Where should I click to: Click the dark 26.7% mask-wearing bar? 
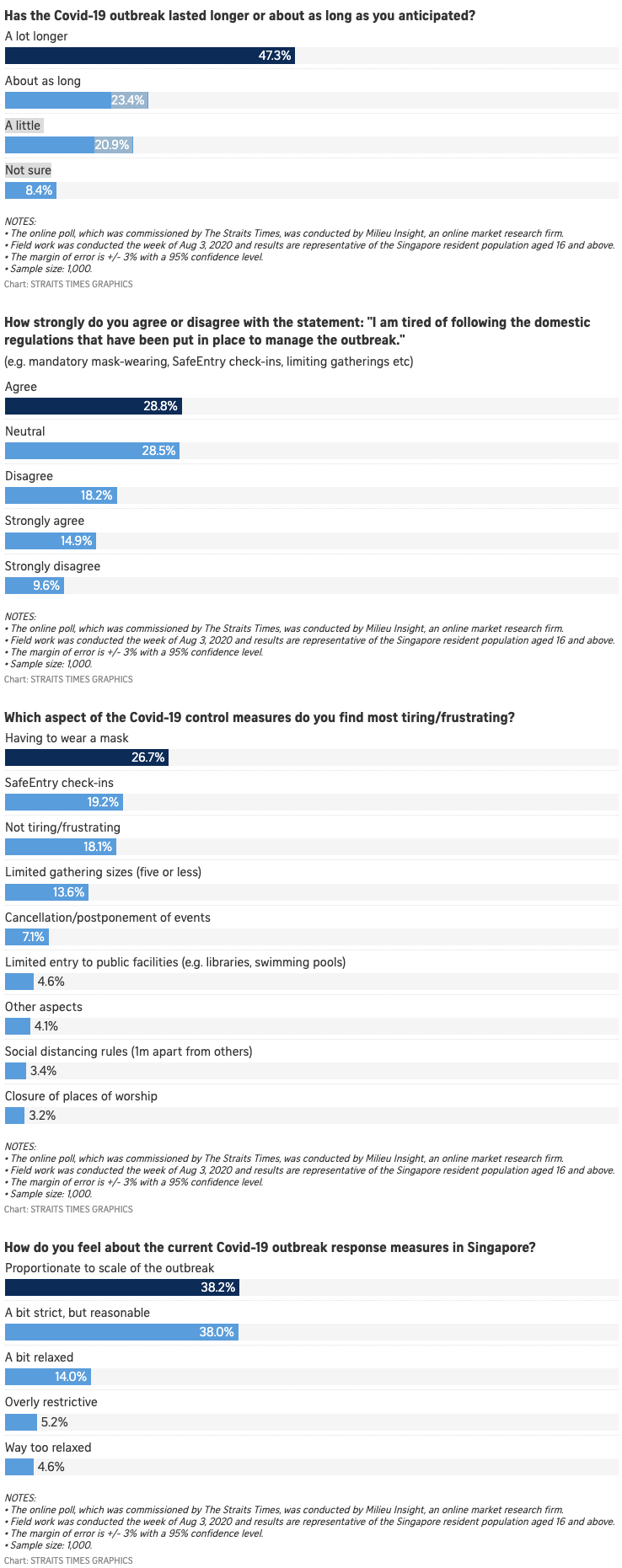click(86, 757)
